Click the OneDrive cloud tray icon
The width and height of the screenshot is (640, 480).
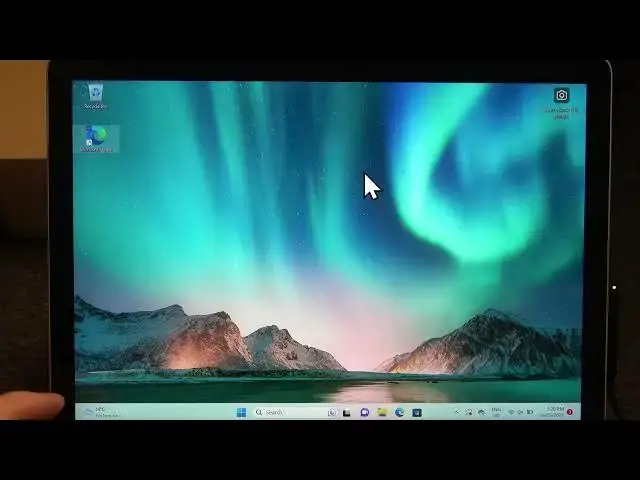[482, 413]
